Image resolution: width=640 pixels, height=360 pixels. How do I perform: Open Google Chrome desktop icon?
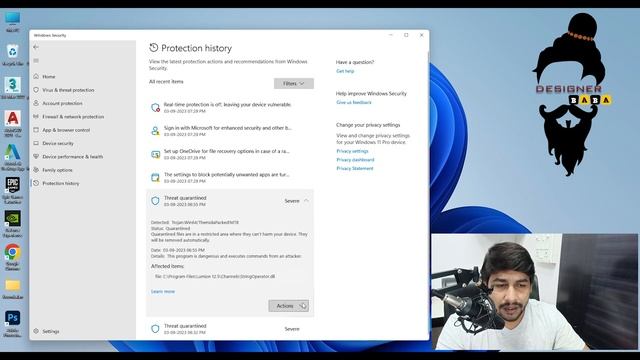point(12,257)
